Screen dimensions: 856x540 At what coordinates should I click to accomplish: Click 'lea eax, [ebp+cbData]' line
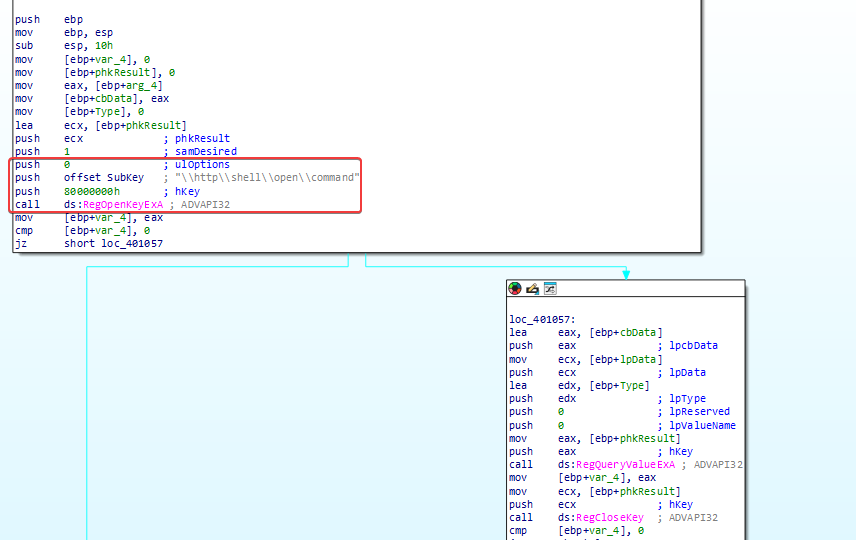[x=586, y=333]
